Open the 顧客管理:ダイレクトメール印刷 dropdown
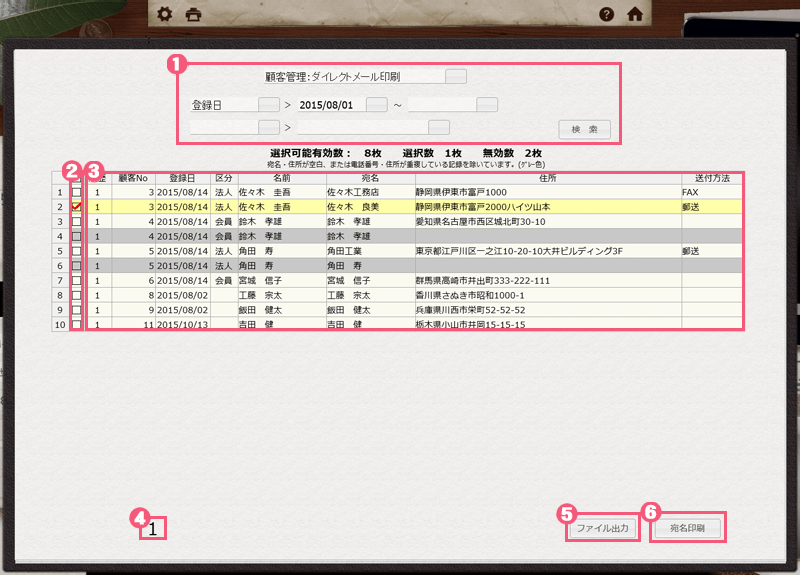800x575 pixels. (x=455, y=76)
